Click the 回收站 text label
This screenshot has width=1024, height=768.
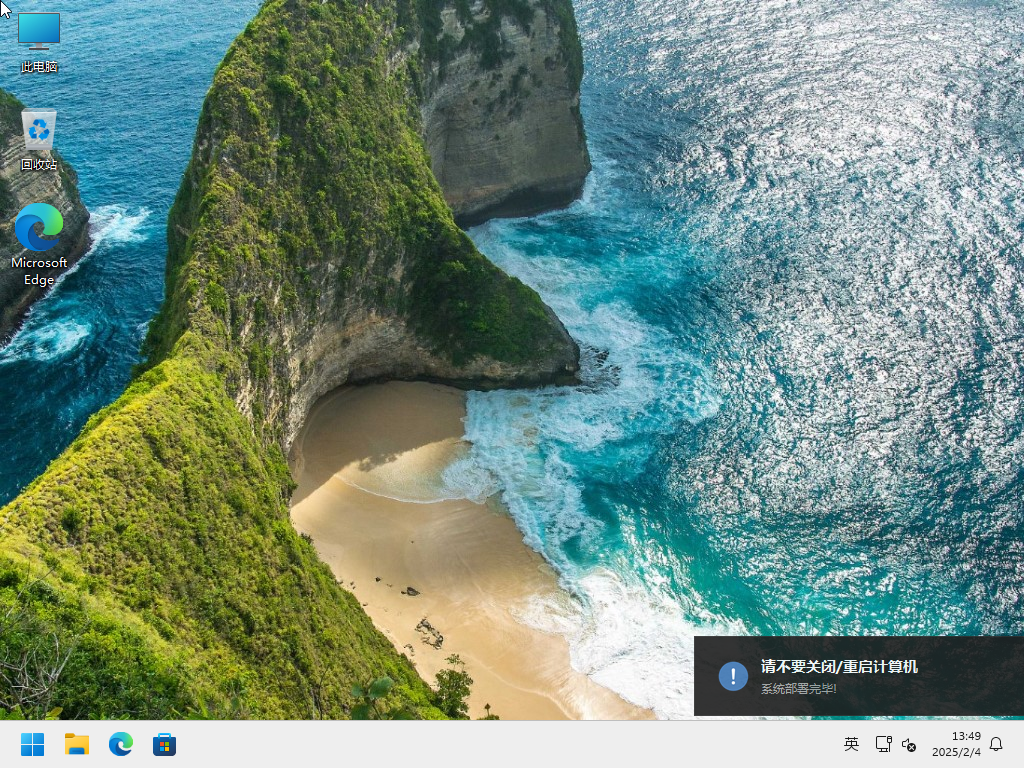[x=39, y=164]
